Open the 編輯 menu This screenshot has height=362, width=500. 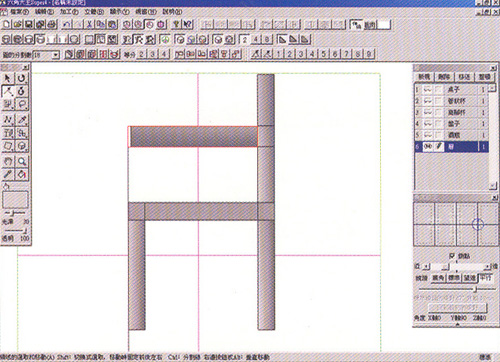(x=44, y=12)
